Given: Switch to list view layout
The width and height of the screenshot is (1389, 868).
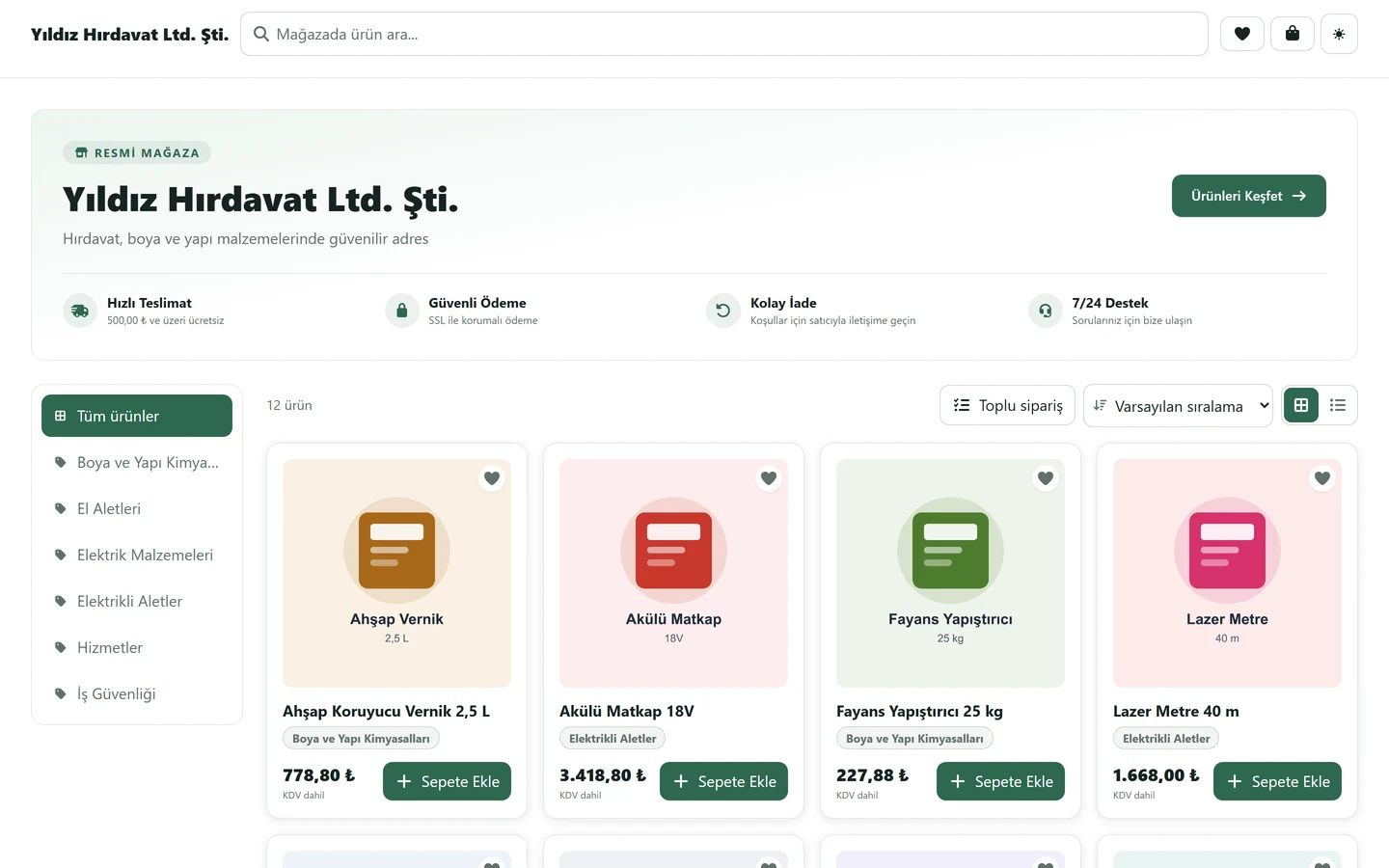Looking at the screenshot, I should [x=1338, y=405].
